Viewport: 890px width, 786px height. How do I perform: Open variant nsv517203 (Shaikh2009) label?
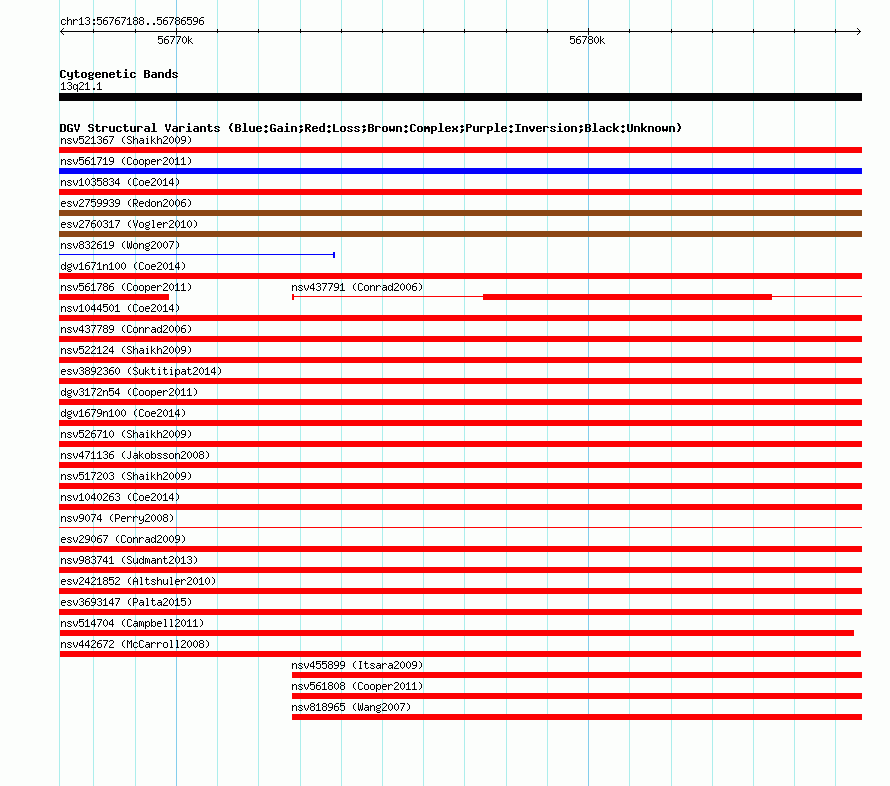[126, 476]
